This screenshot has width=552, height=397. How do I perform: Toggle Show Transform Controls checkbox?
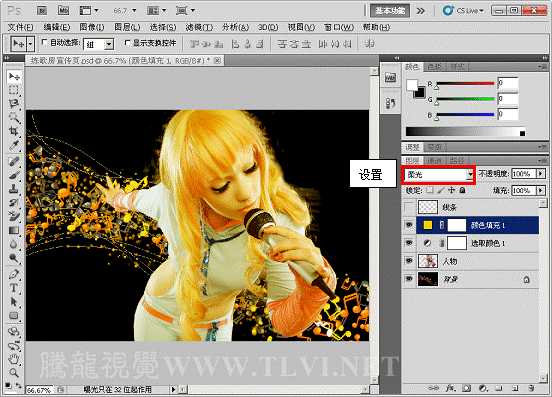pos(127,43)
